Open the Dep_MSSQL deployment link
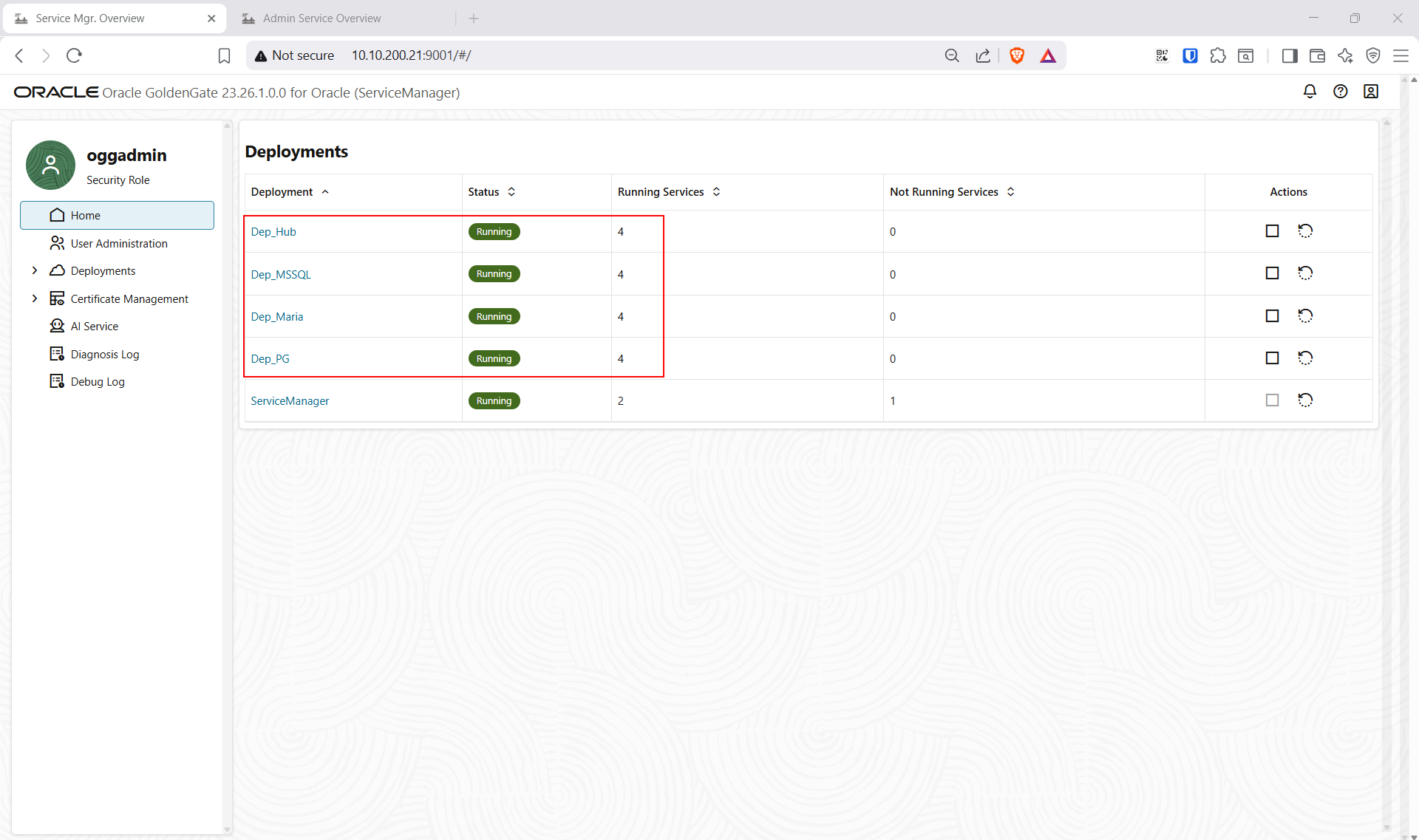 pos(281,274)
